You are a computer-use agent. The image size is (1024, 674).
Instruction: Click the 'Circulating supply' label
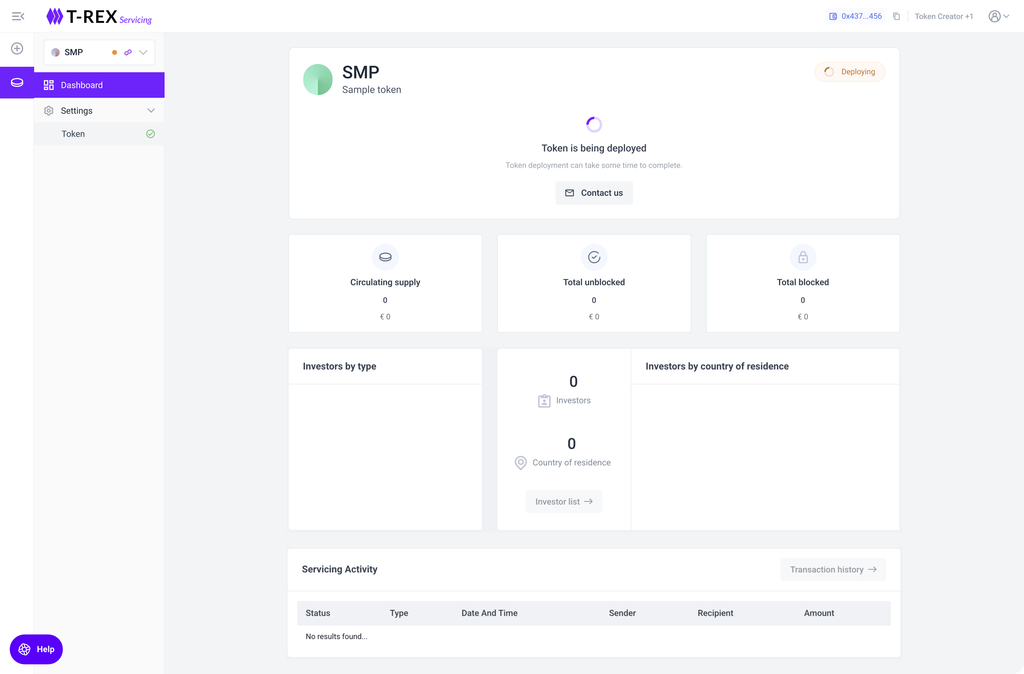[x=385, y=282]
